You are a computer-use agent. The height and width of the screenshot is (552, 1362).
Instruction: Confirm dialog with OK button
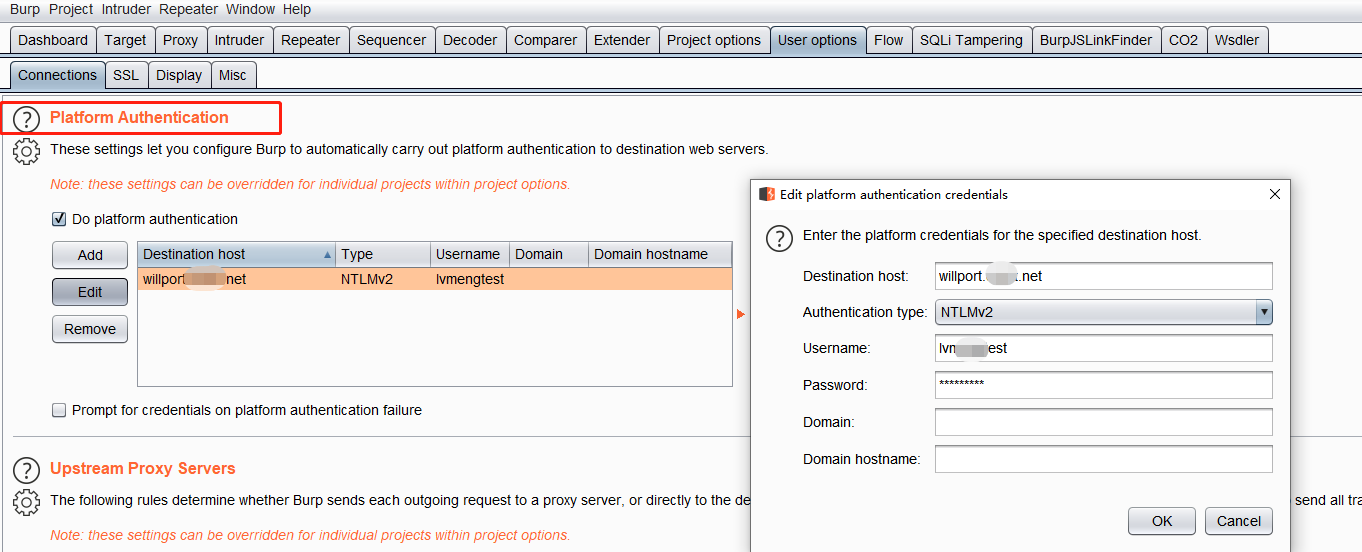(1162, 521)
